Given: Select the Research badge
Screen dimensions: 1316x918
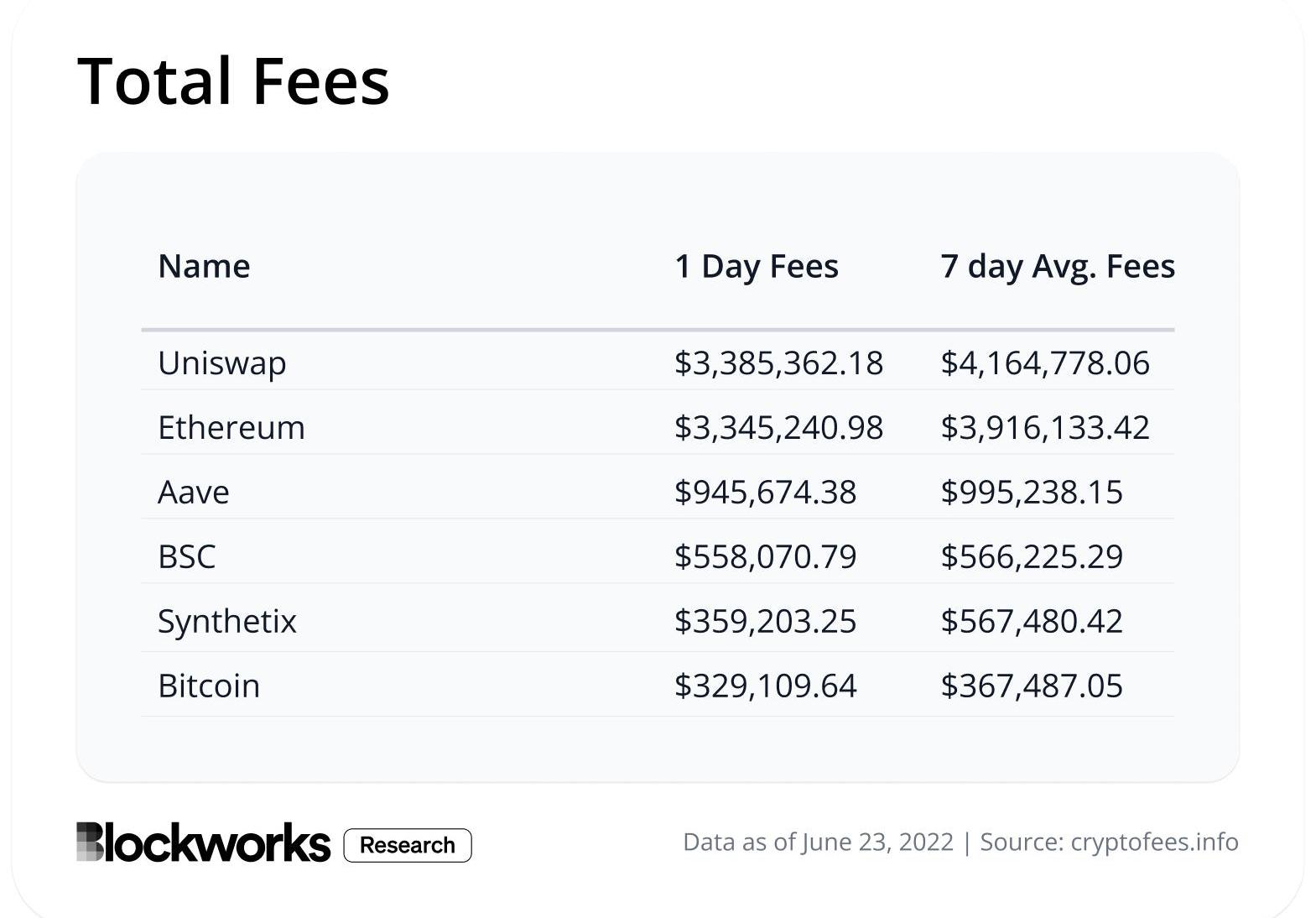Looking at the screenshot, I should 408,845.
